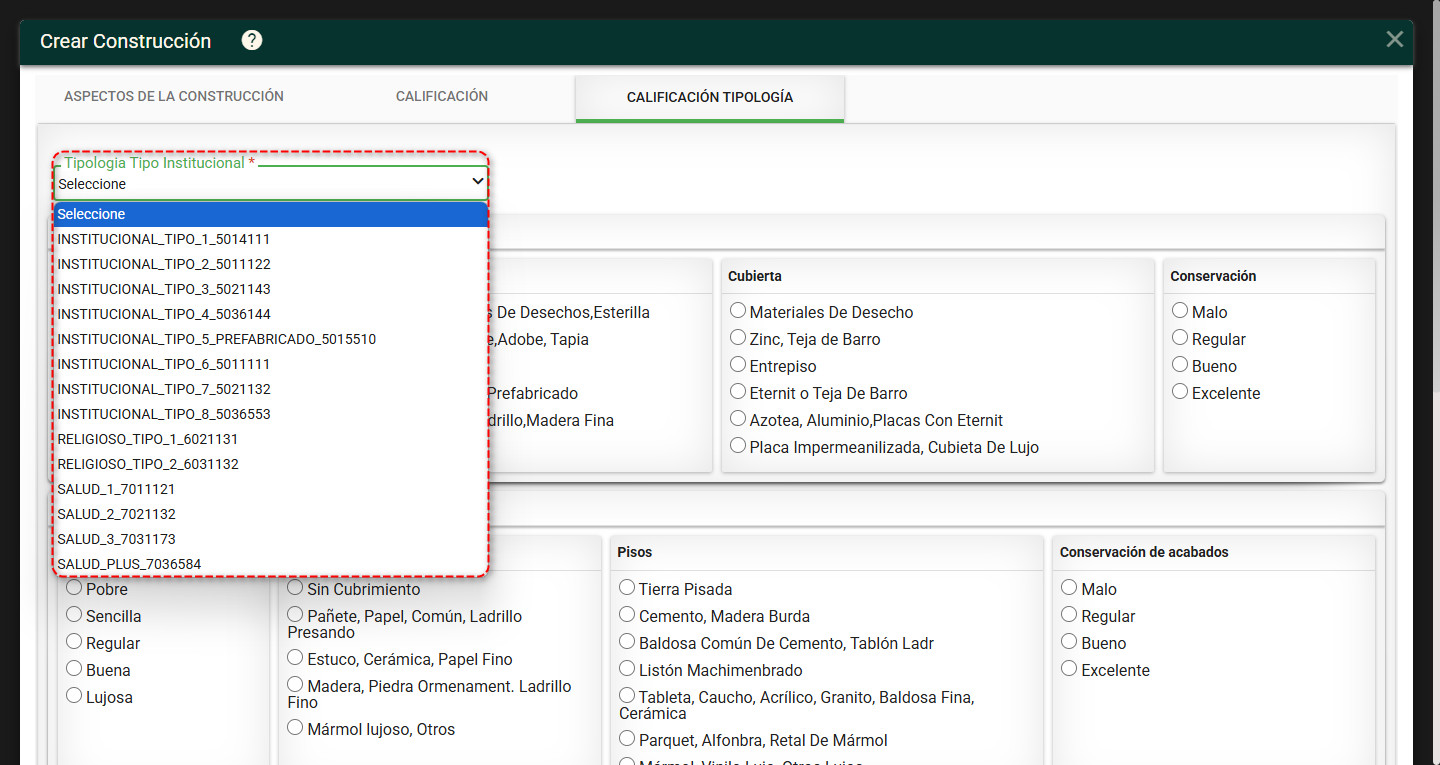Set Conservación de acabados to Regular
This screenshot has height=765, width=1440.
click(1069, 615)
